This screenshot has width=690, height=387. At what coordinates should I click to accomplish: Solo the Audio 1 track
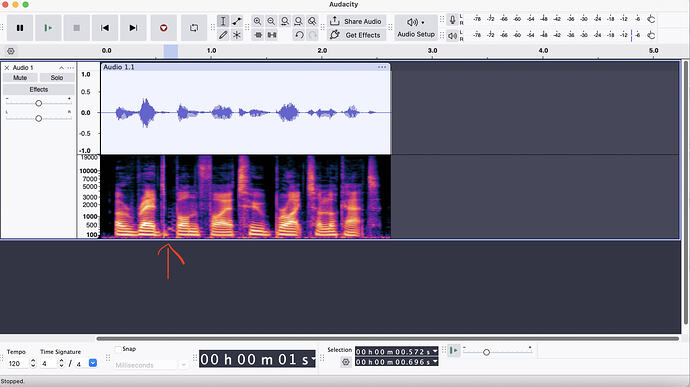[x=57, y=78]
